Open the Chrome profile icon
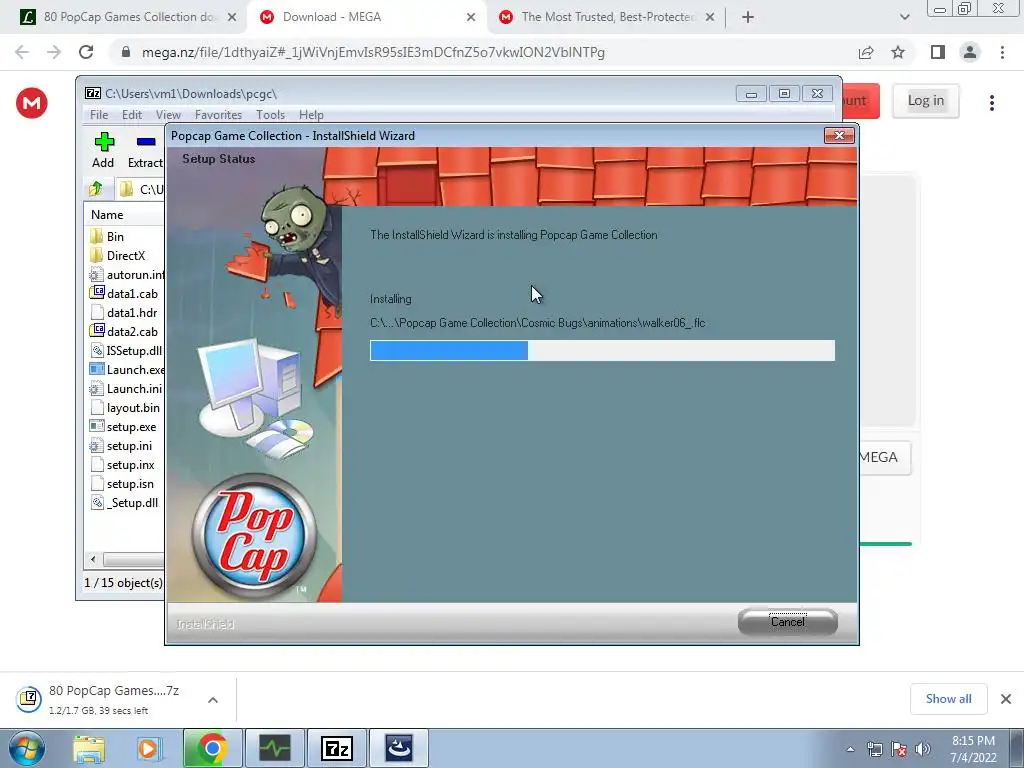1024x768 pixels. coord(970,52)
